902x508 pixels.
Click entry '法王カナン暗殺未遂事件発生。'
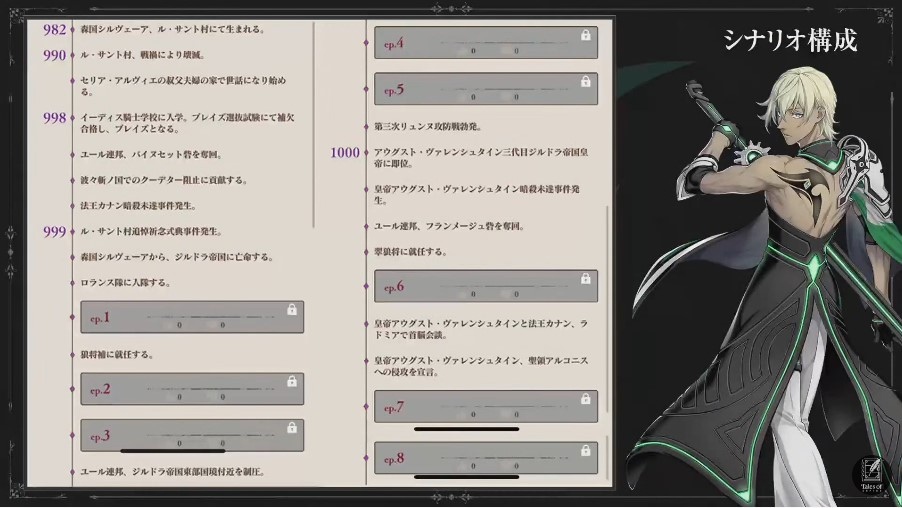(x=139, y=205)
